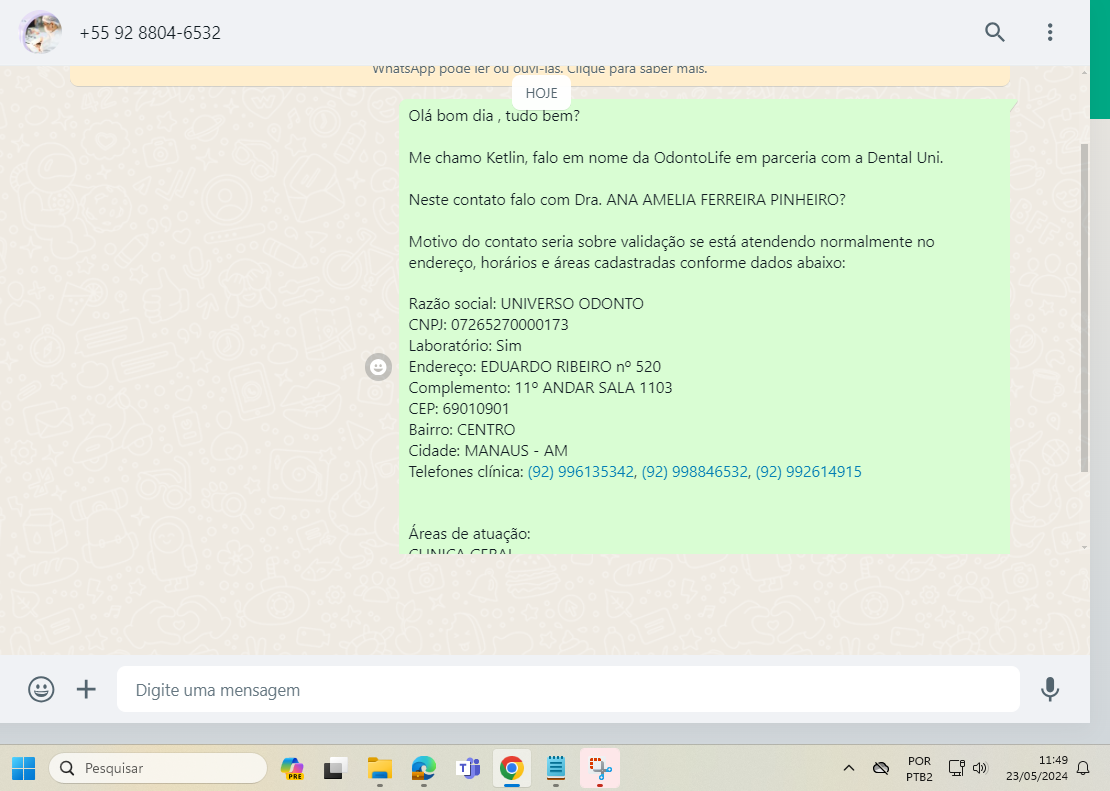Click the cloud sync status tray icon
The height and width of the screenshot is (791, 1110).
[x=881, y=768]
